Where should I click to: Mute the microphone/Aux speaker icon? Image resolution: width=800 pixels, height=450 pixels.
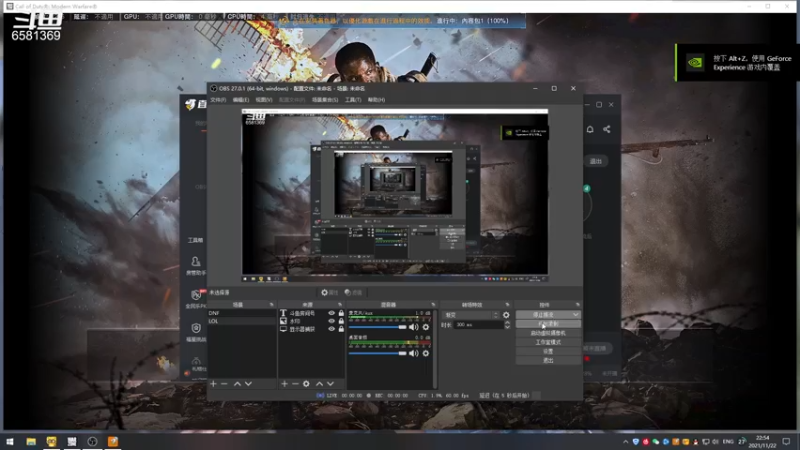[x=414, y=327]
